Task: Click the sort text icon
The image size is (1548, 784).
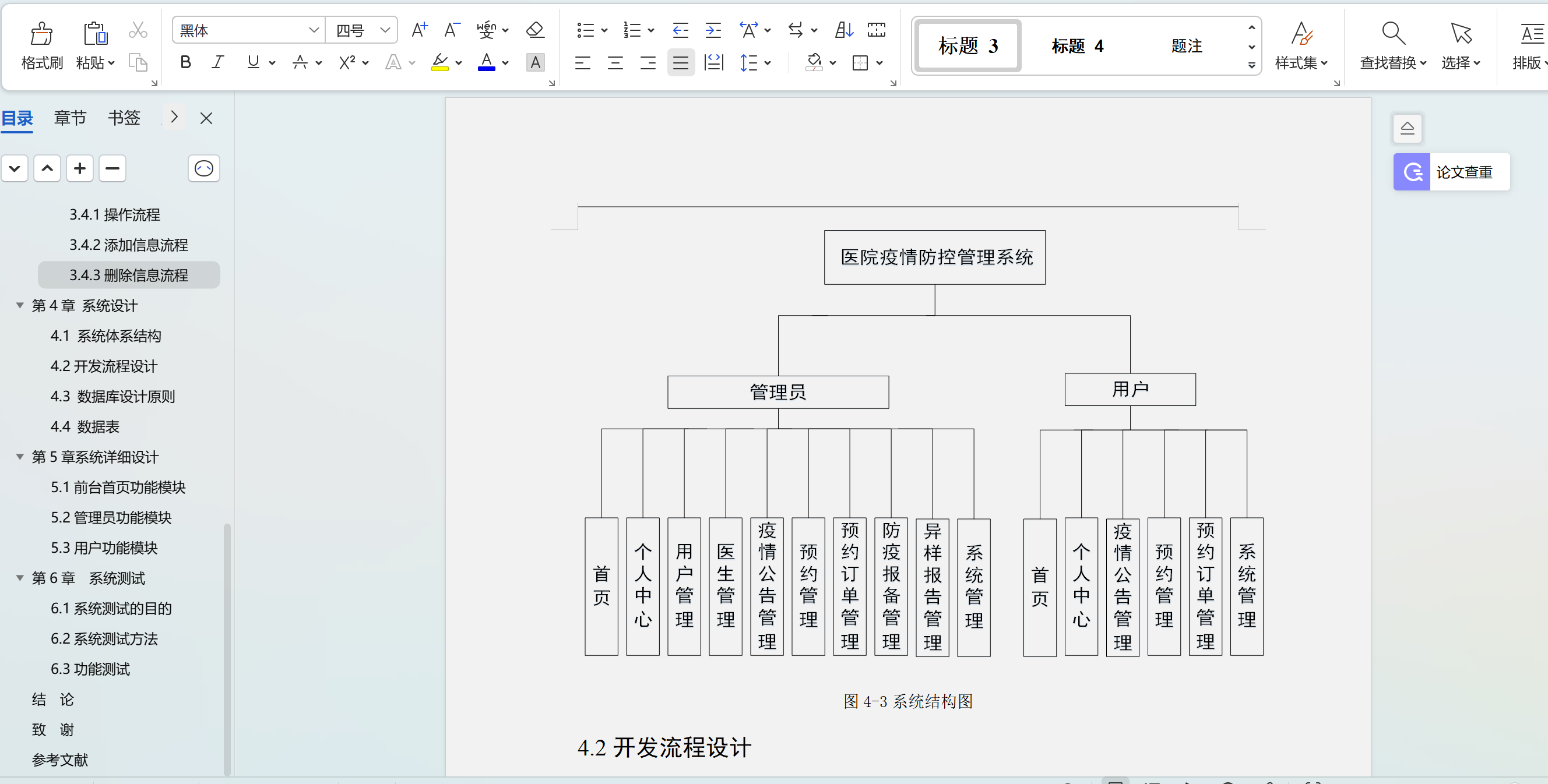Action: tap(844, 30)
